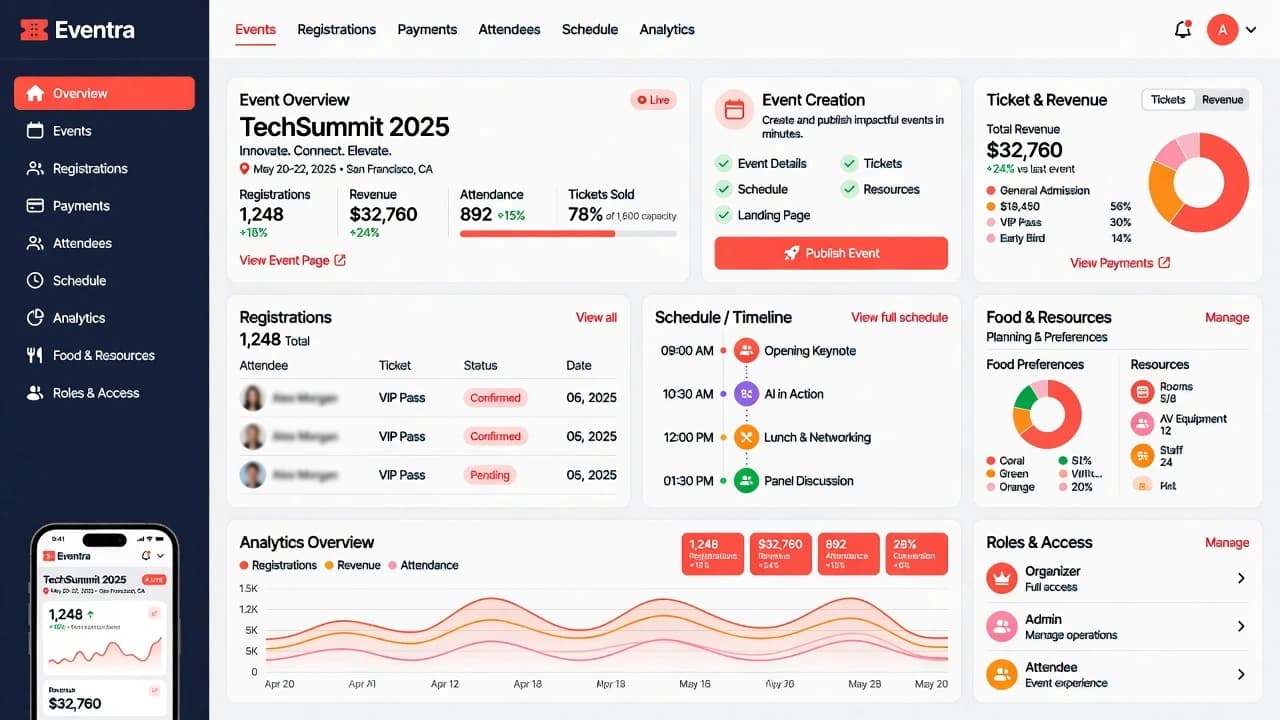Click the Organizer crown icon
The width and height of the screenshot is (1280, 720).
[x=1002, y=578]
